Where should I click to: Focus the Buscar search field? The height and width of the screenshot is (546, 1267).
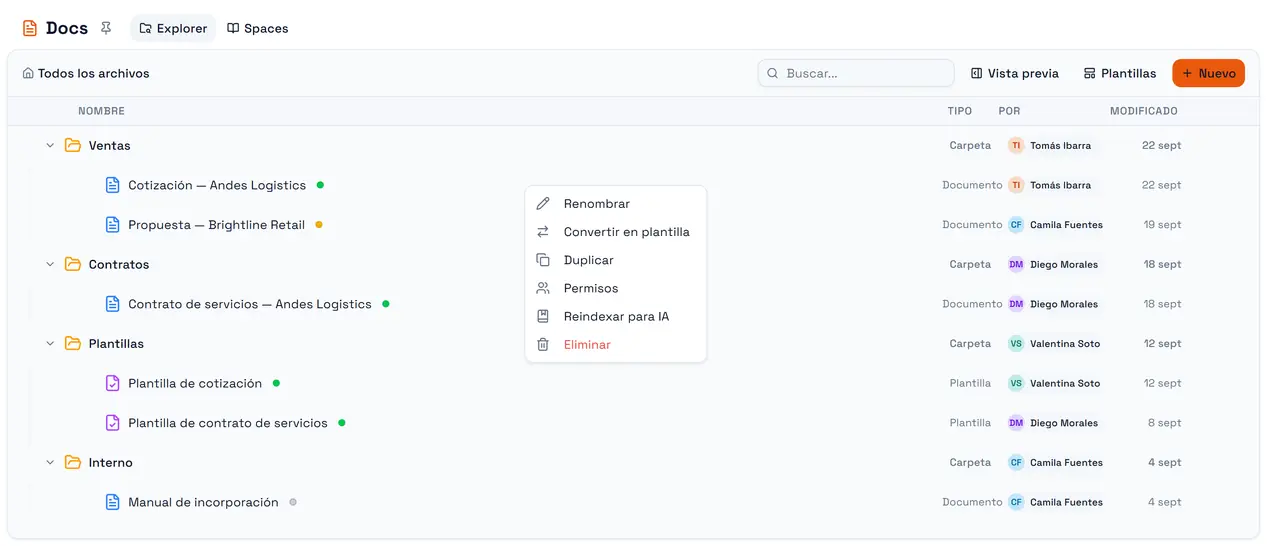[856, 73]
